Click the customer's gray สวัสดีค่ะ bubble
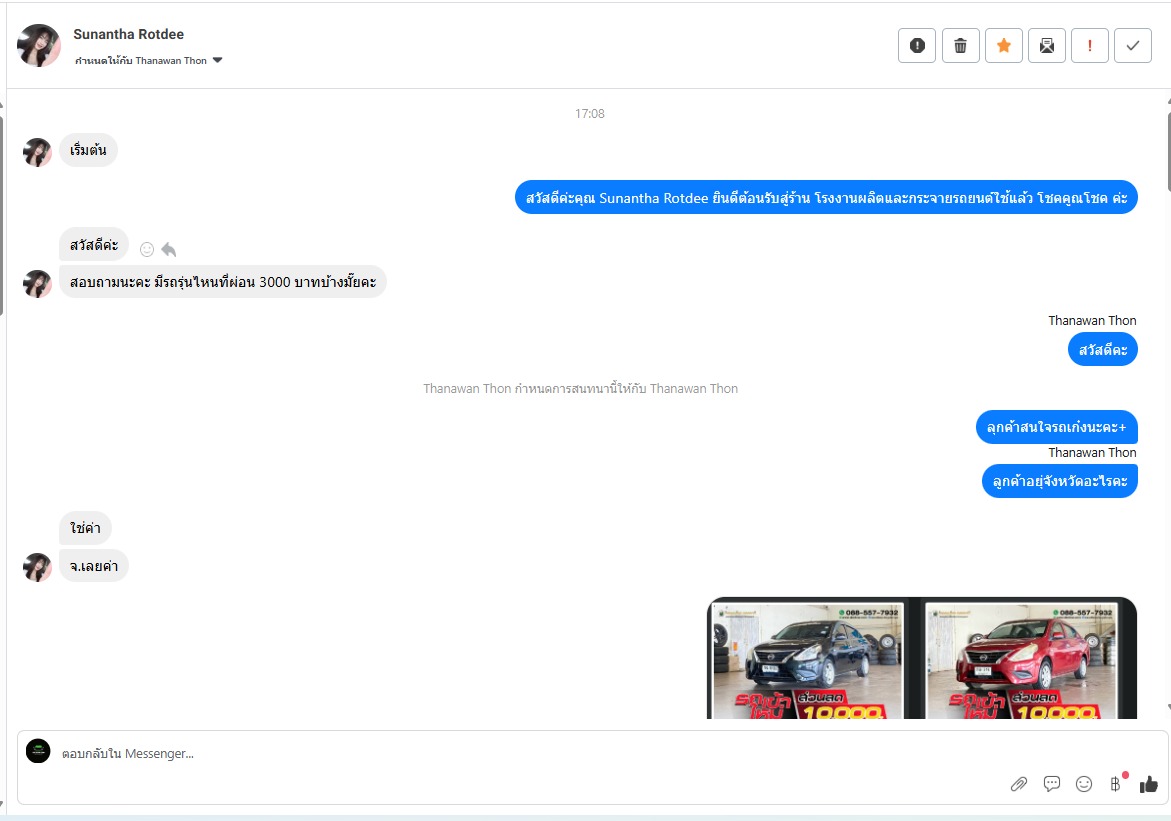Image resolution: width=1171 pixels, height=821 pixels. [x=94, y=244]
